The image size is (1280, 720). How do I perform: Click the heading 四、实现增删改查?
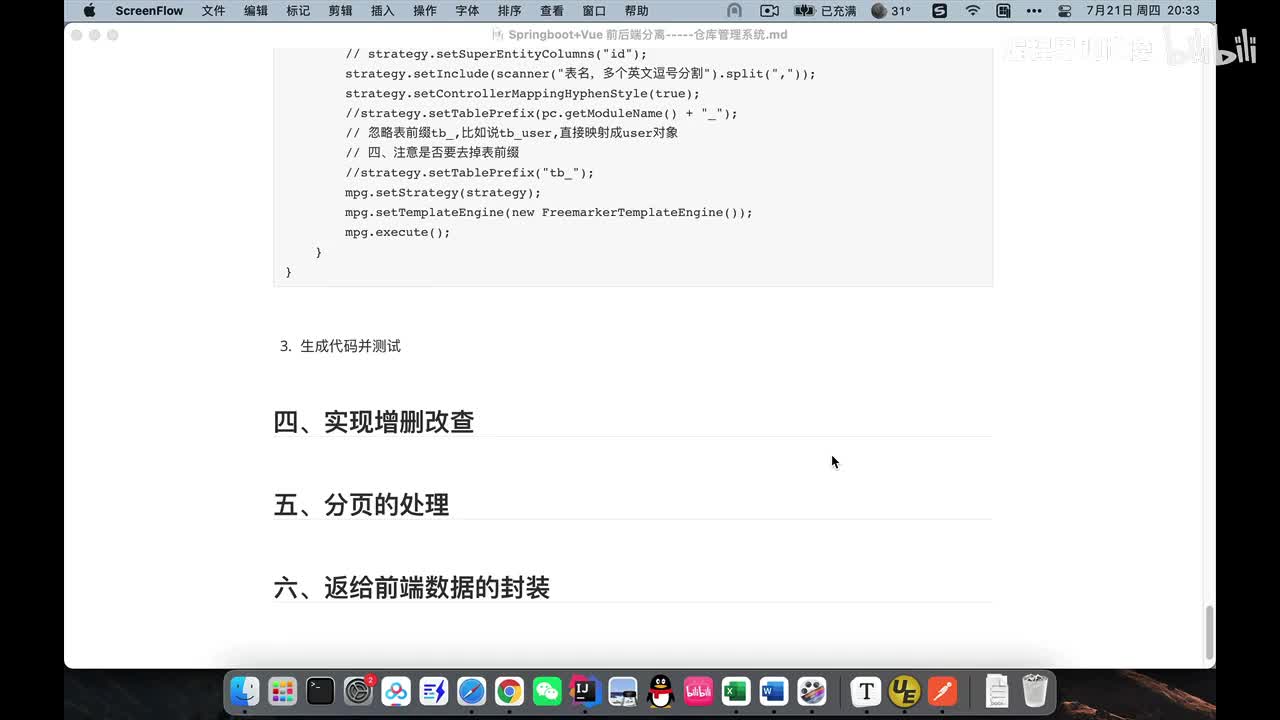[374, 421]
